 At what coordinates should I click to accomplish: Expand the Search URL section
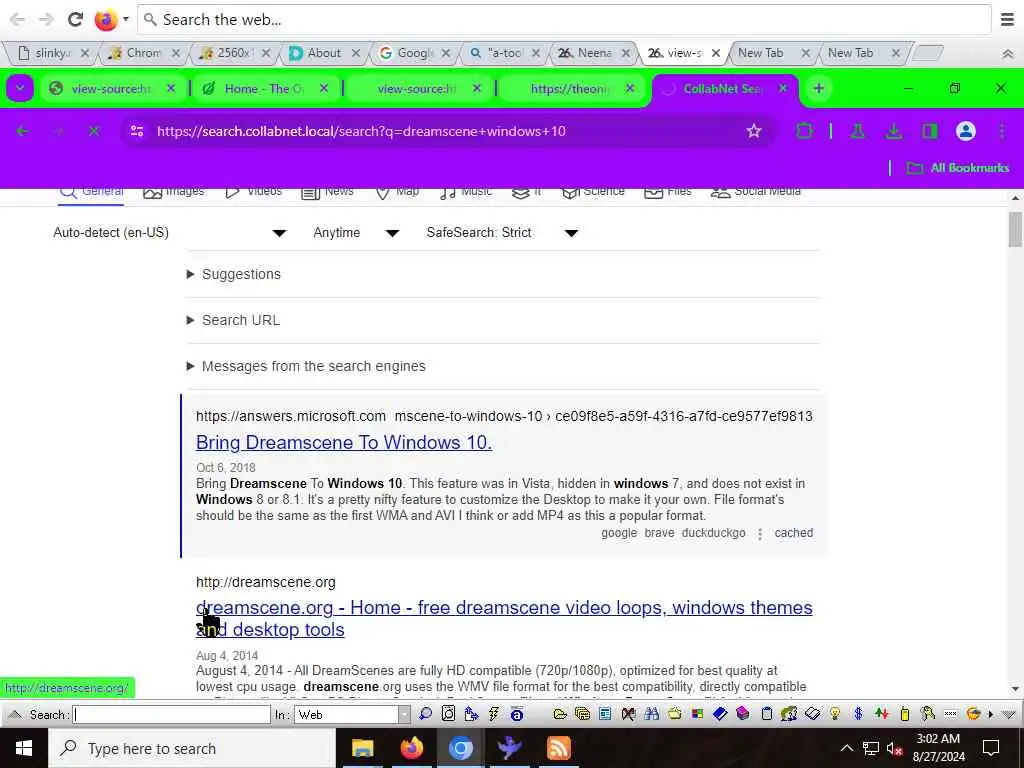click(x=233, y=320)
